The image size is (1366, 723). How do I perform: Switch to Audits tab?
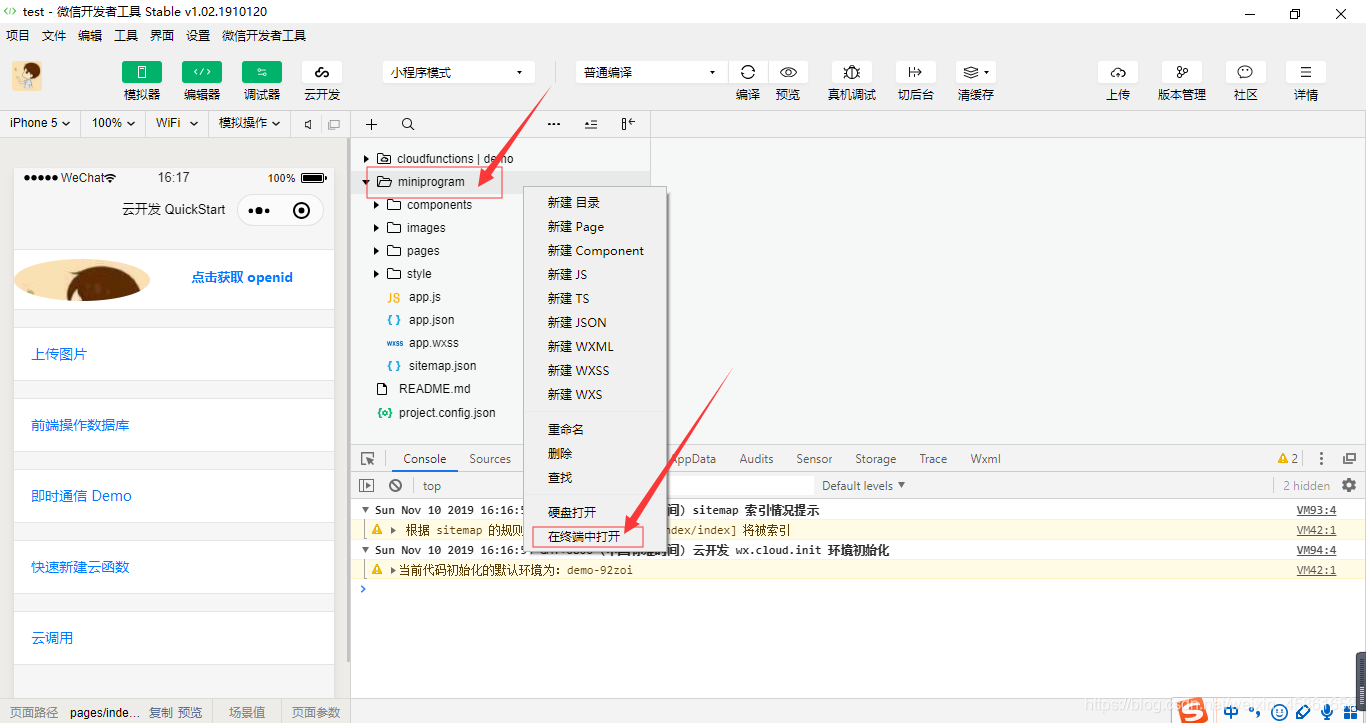756,459
